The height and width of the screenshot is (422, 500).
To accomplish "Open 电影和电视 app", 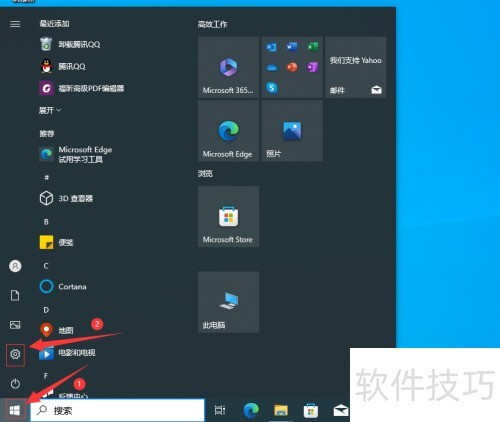I will pos(67,353).
